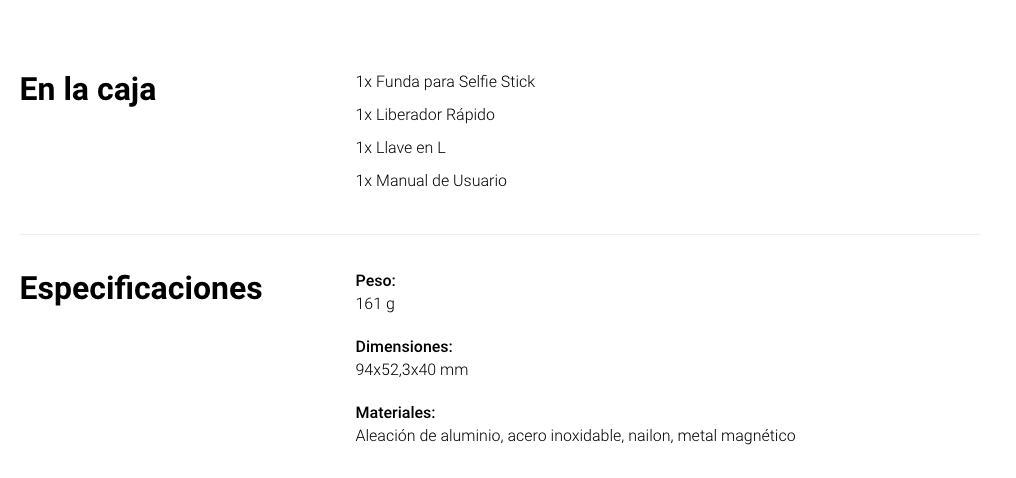The height and width of the screenshot is (478, 1016).
Task: Click the "Peso:" label
Action: pos(375,281)
